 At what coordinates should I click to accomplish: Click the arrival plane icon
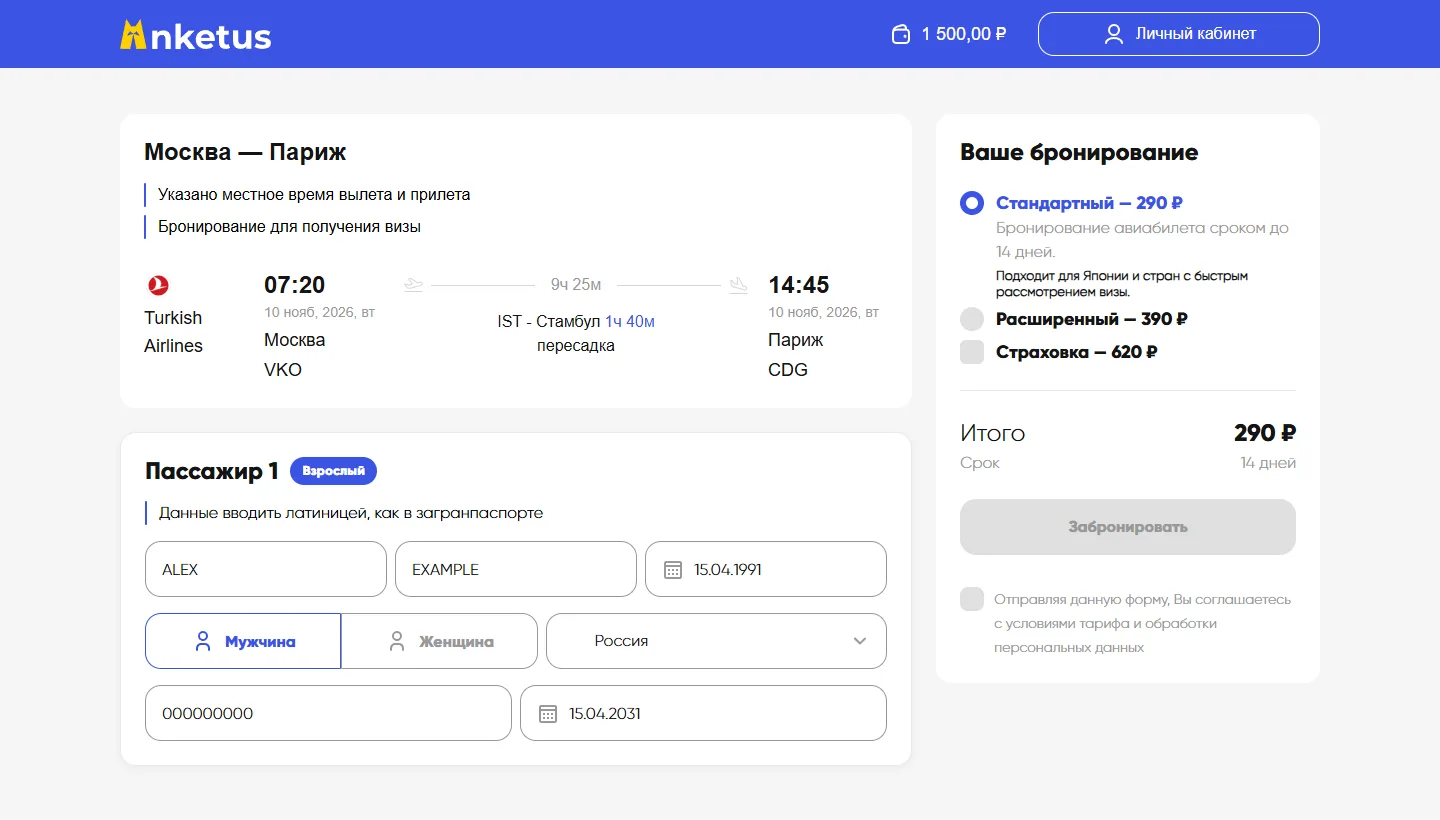click(739, 285)
